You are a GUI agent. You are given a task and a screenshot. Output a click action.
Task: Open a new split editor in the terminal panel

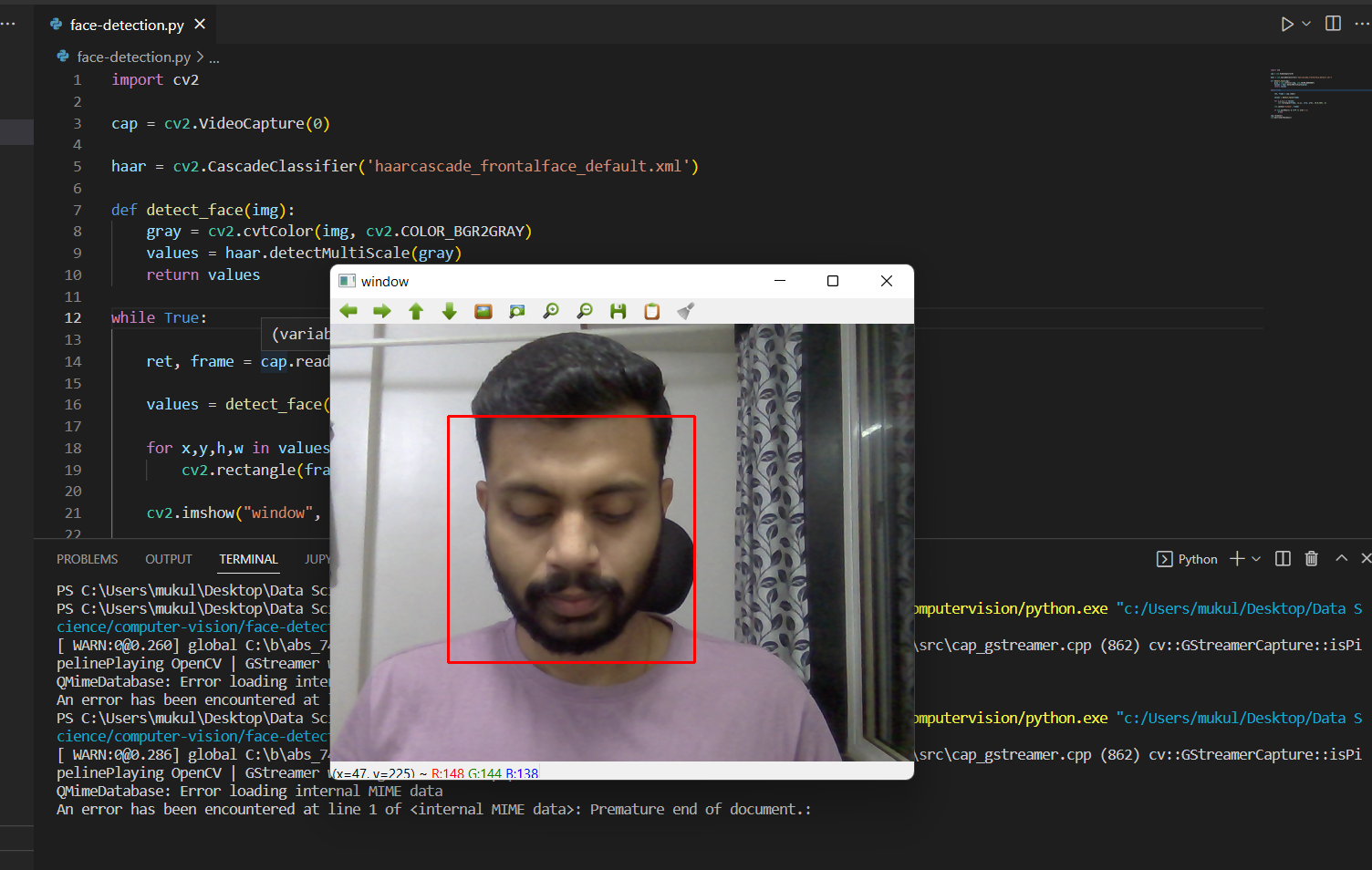pyautogui.click(x=1282, y=558)
